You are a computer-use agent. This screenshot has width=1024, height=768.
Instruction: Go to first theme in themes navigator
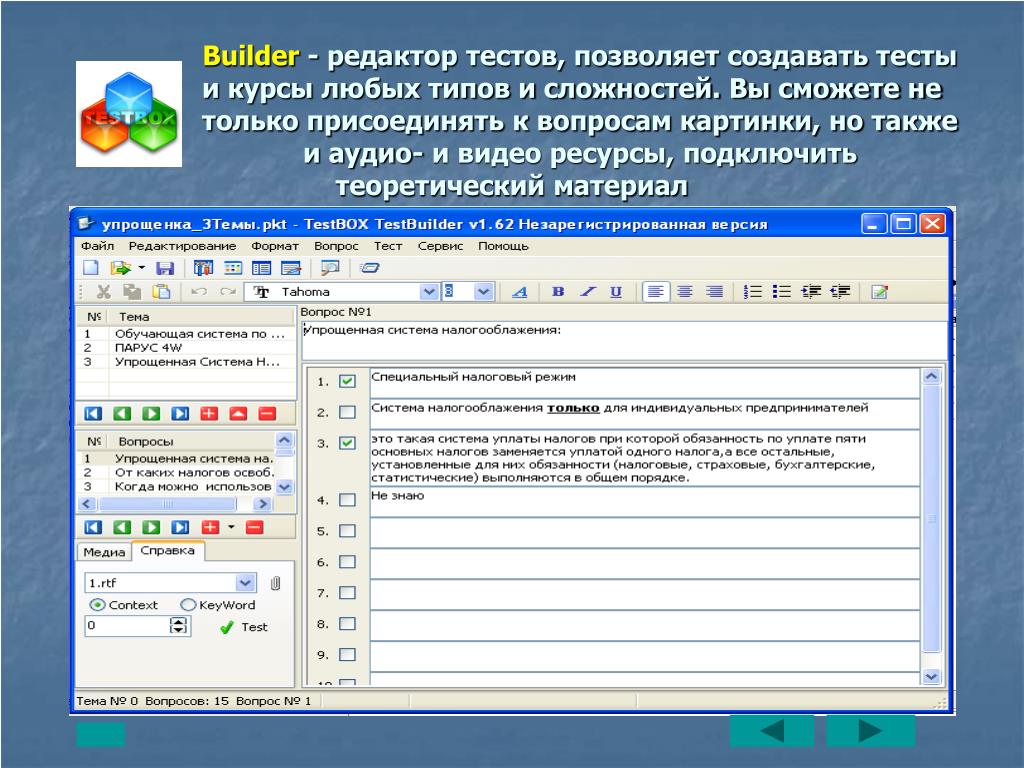(93, 413)
